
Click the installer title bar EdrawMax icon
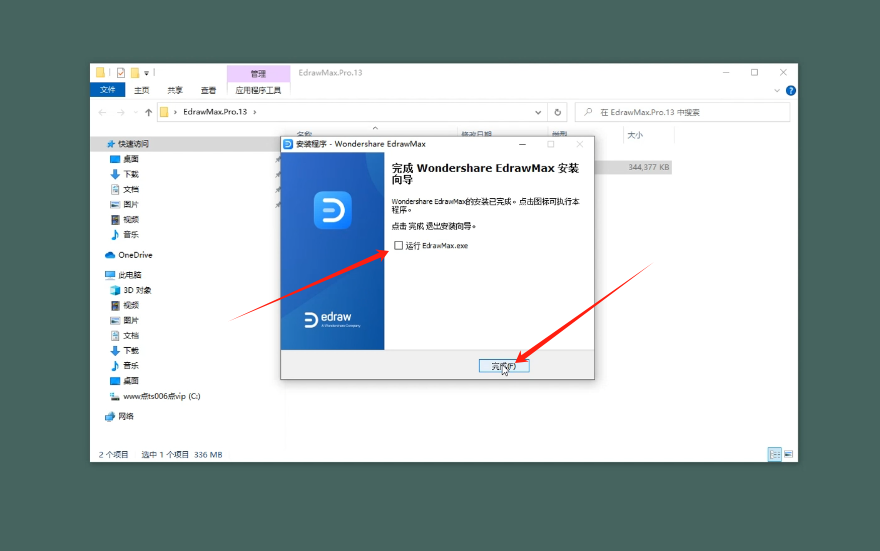(x=288, y=144)
